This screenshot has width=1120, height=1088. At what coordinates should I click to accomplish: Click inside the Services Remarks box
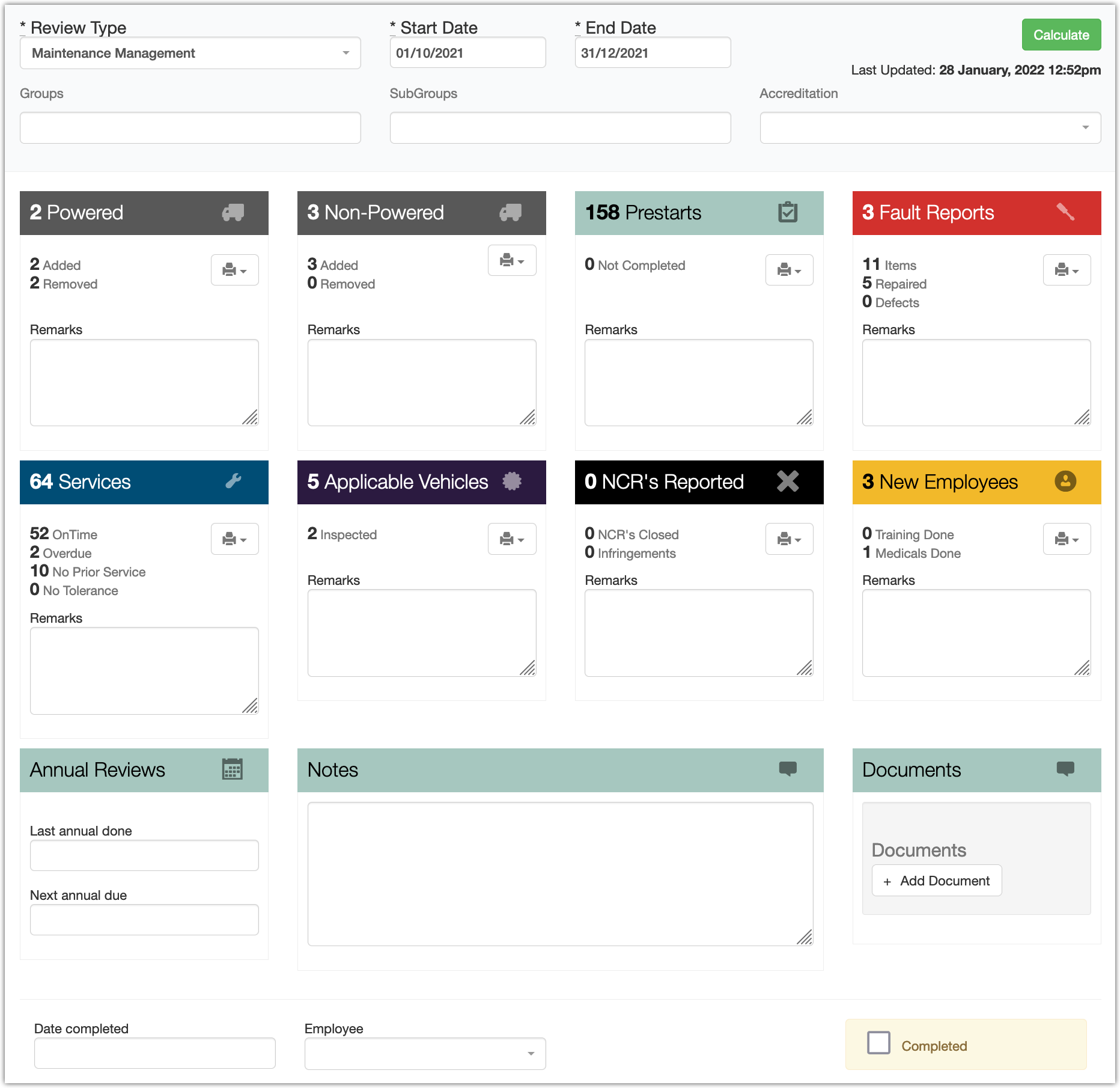(144, 670)
